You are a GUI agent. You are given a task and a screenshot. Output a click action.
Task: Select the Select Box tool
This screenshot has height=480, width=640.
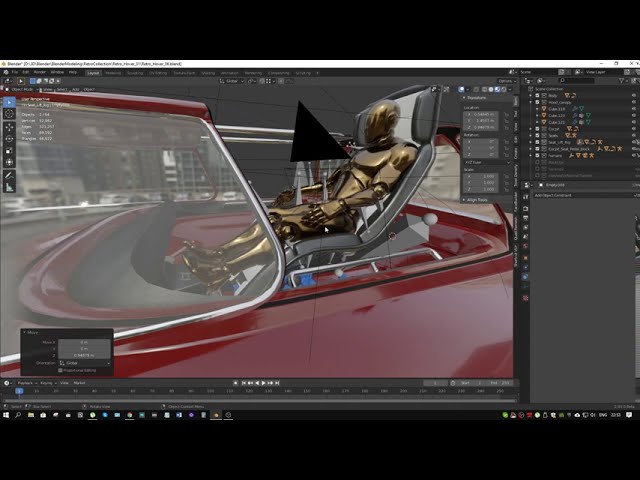[x=9, y=102]
